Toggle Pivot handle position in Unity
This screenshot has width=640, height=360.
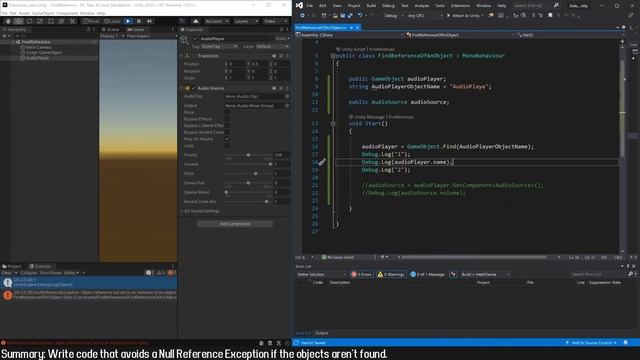91,21
